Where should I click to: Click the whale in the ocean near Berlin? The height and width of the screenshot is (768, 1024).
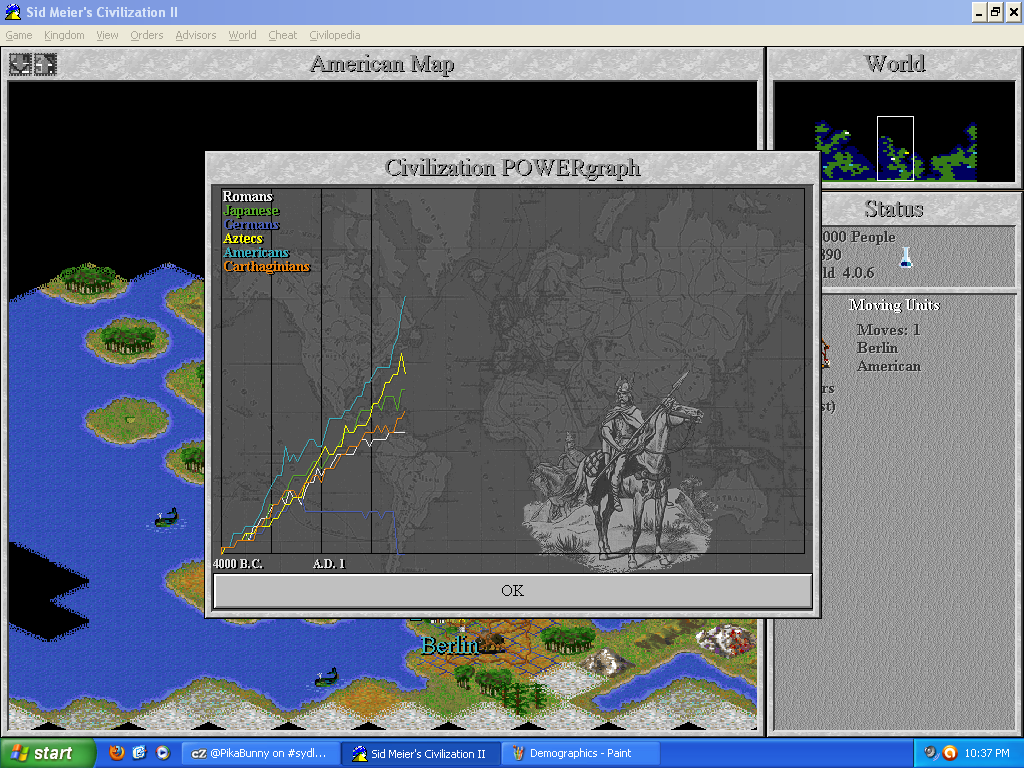[327, 677]
